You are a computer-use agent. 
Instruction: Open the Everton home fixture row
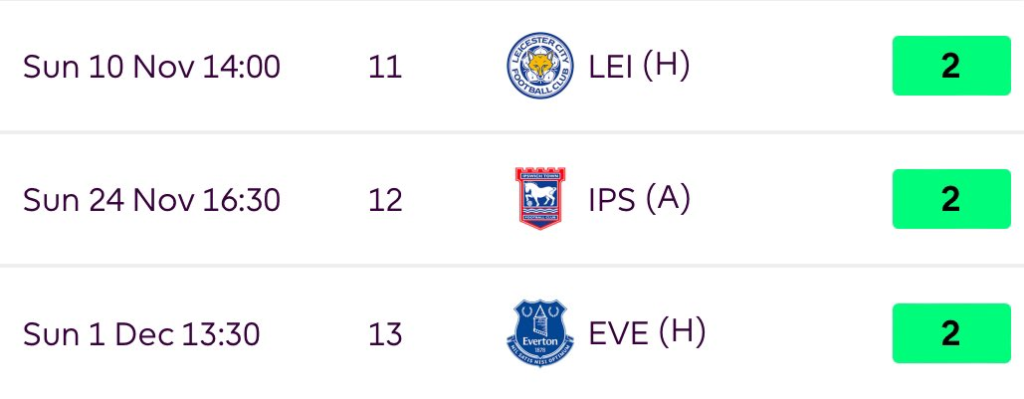click(x=512, y=333)
